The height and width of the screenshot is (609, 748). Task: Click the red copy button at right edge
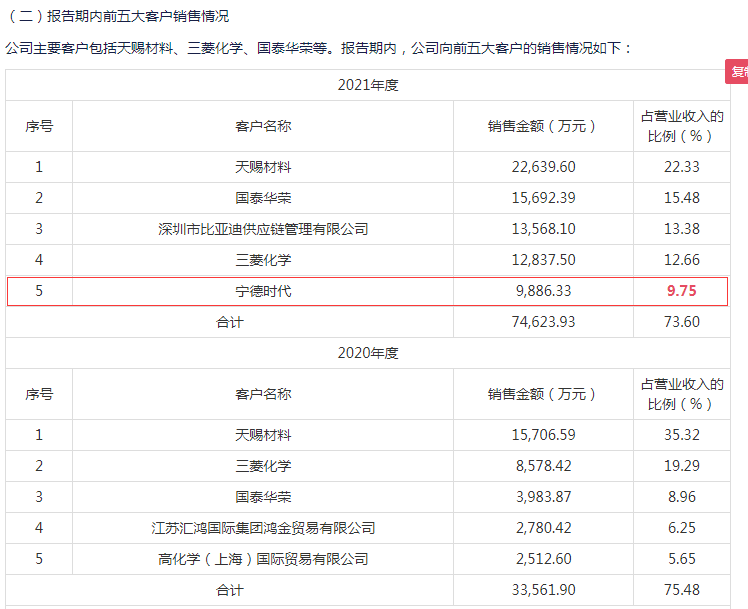[x=737, y=72]
